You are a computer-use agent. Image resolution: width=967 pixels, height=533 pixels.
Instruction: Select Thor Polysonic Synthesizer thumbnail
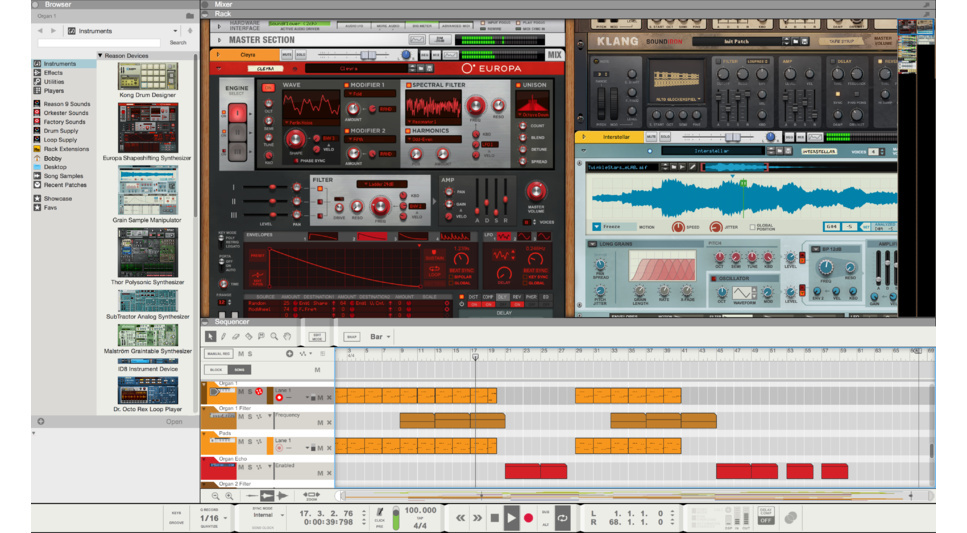(x=148, y=253)
